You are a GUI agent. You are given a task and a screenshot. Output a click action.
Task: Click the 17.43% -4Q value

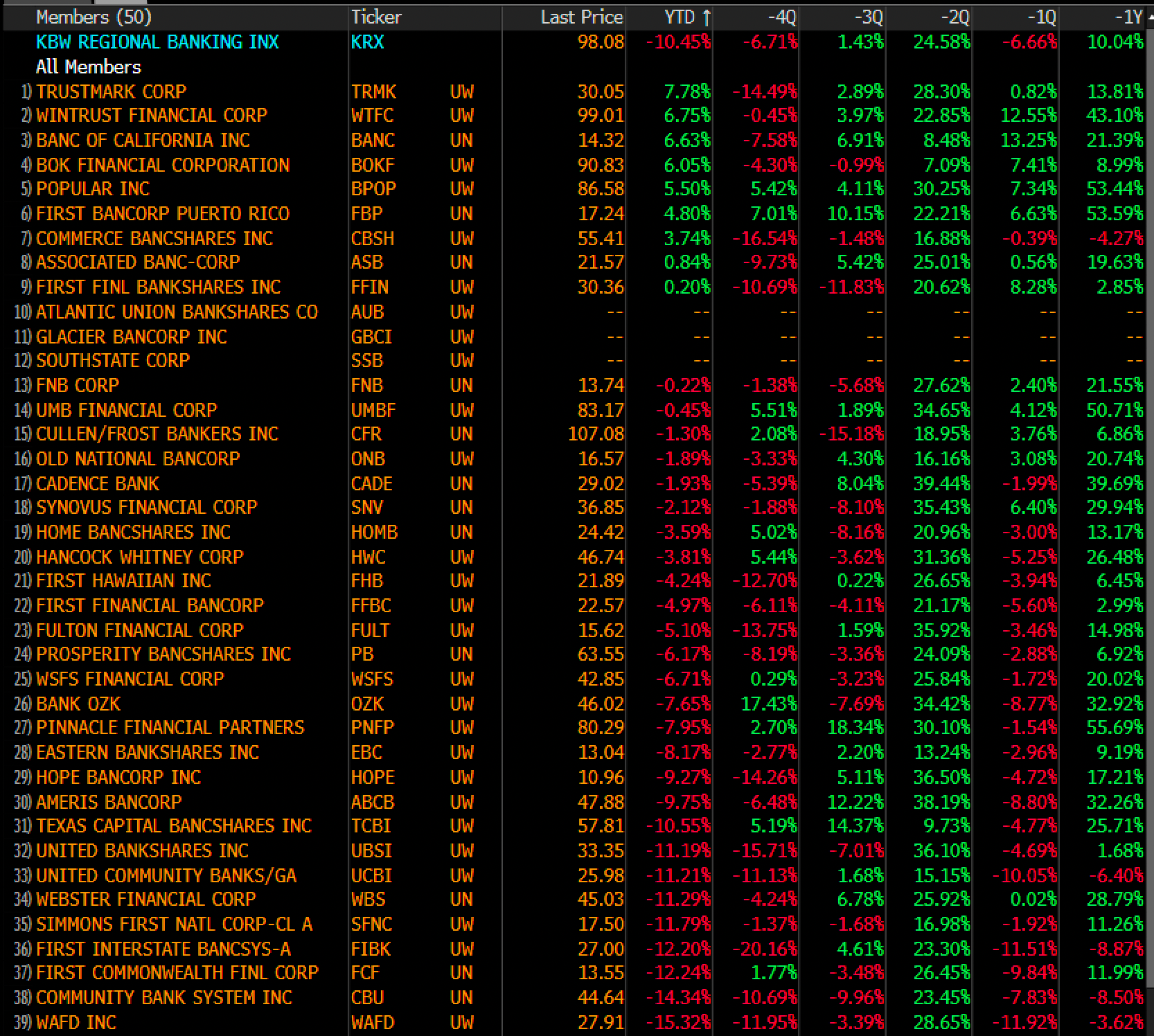tap(769, 704)
